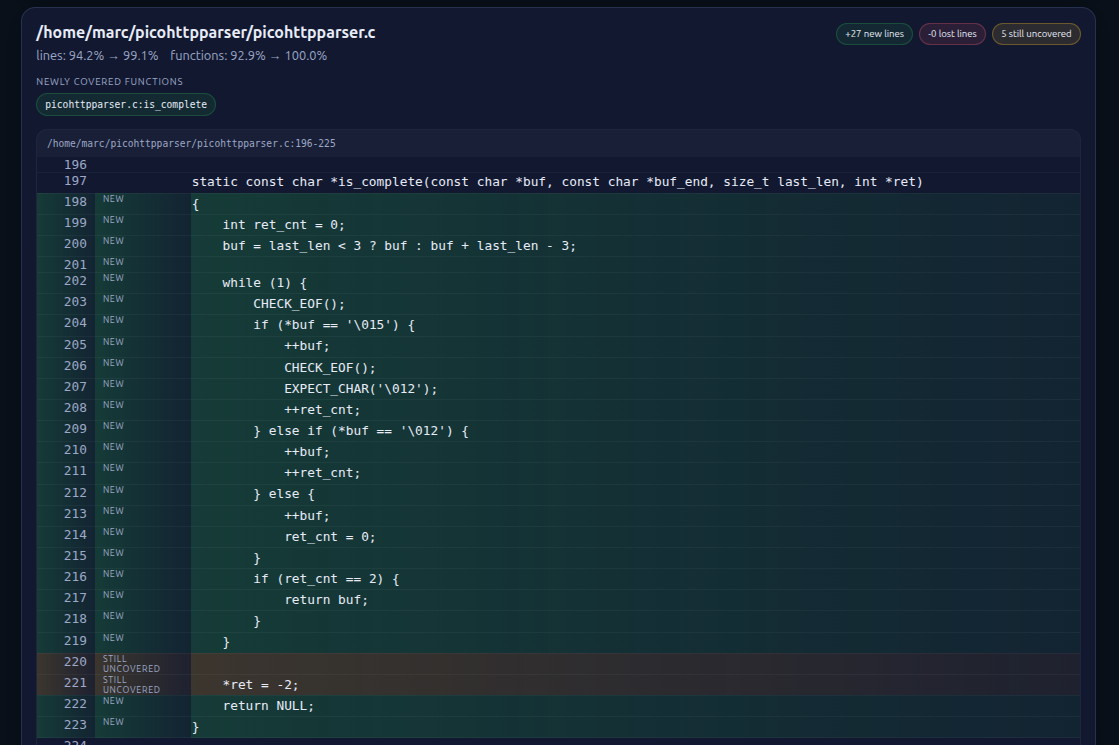Click the 'return NULL;' code line

point(268,706)
